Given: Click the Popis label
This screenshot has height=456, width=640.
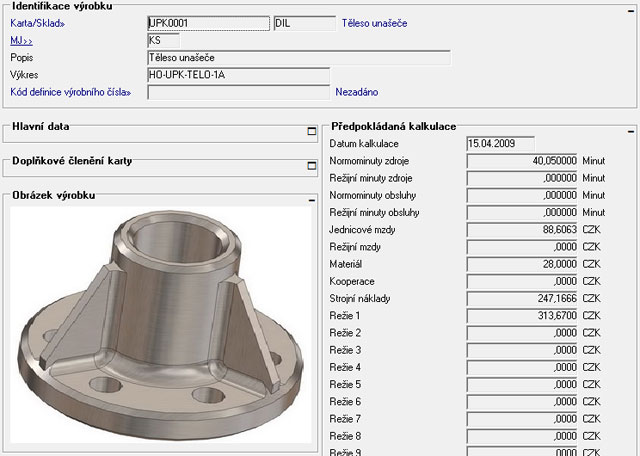Looking at the screenshot, I should (x=22, y=58).
